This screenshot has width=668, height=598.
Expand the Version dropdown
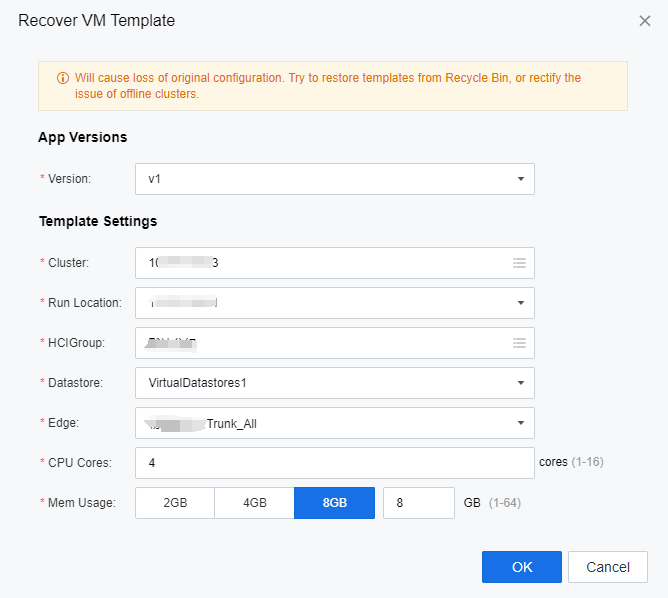coord(520,179)
